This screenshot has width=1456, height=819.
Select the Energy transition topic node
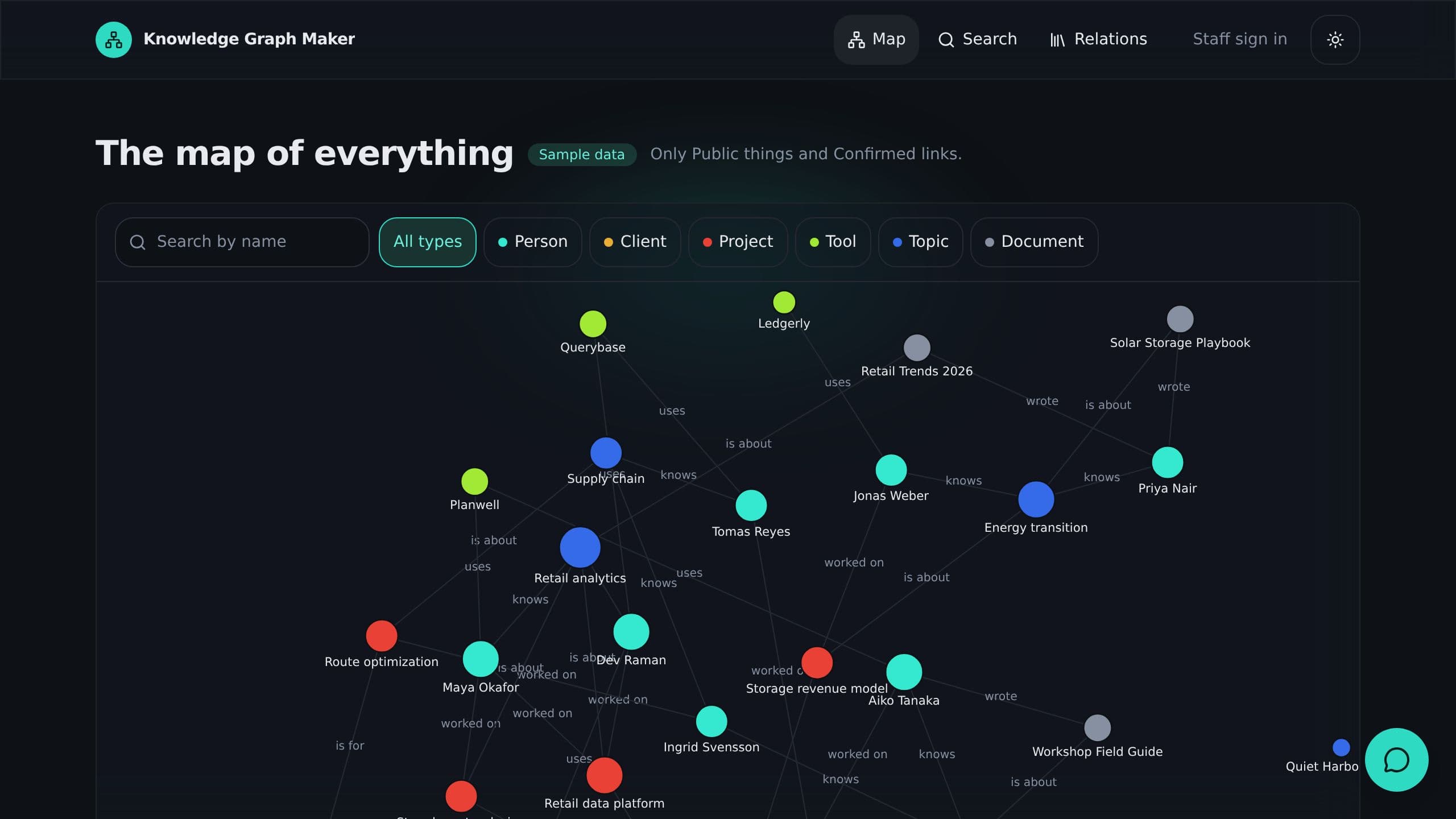pos(1036,499)
